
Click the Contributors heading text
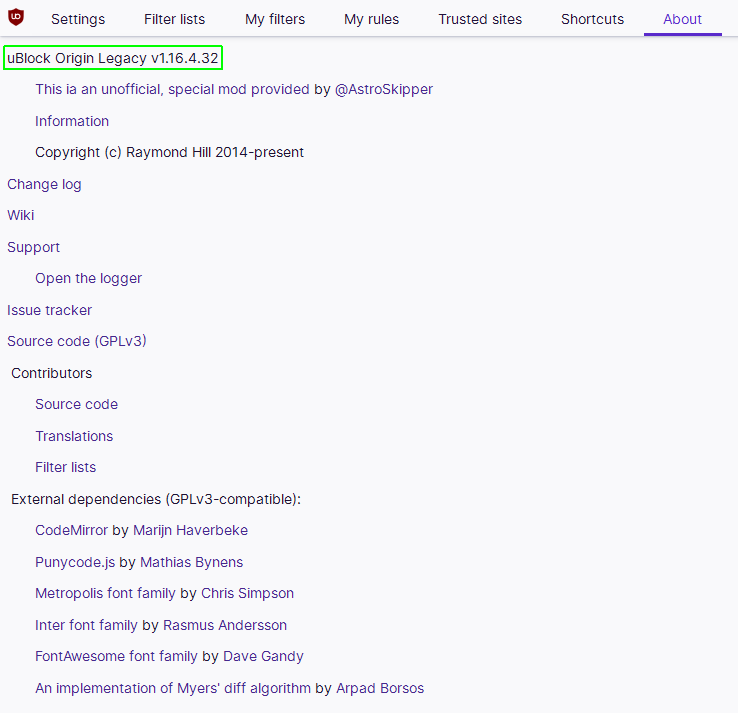[52, 373]
